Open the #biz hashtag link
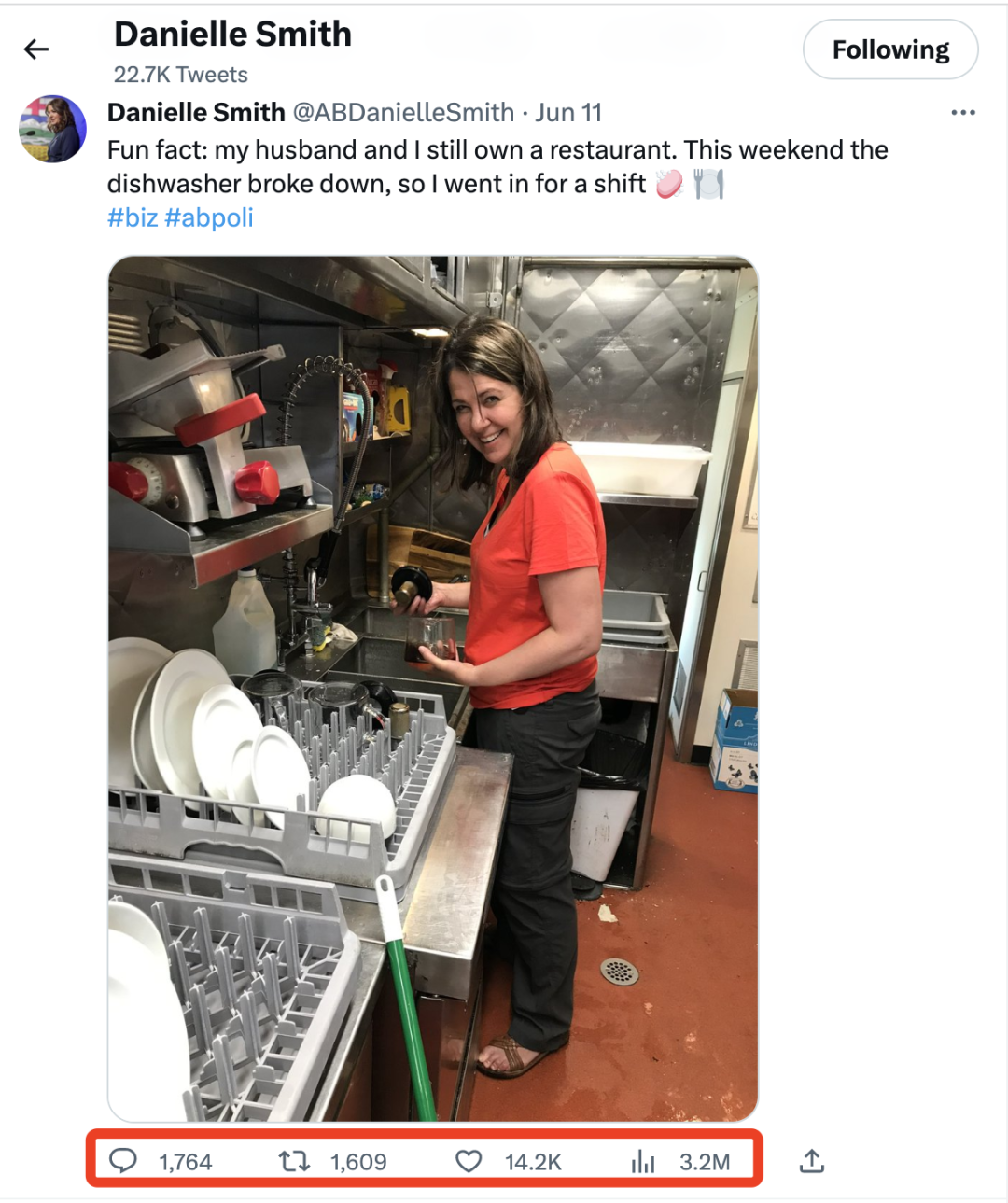1008x1203 pixels. [133, 217]
